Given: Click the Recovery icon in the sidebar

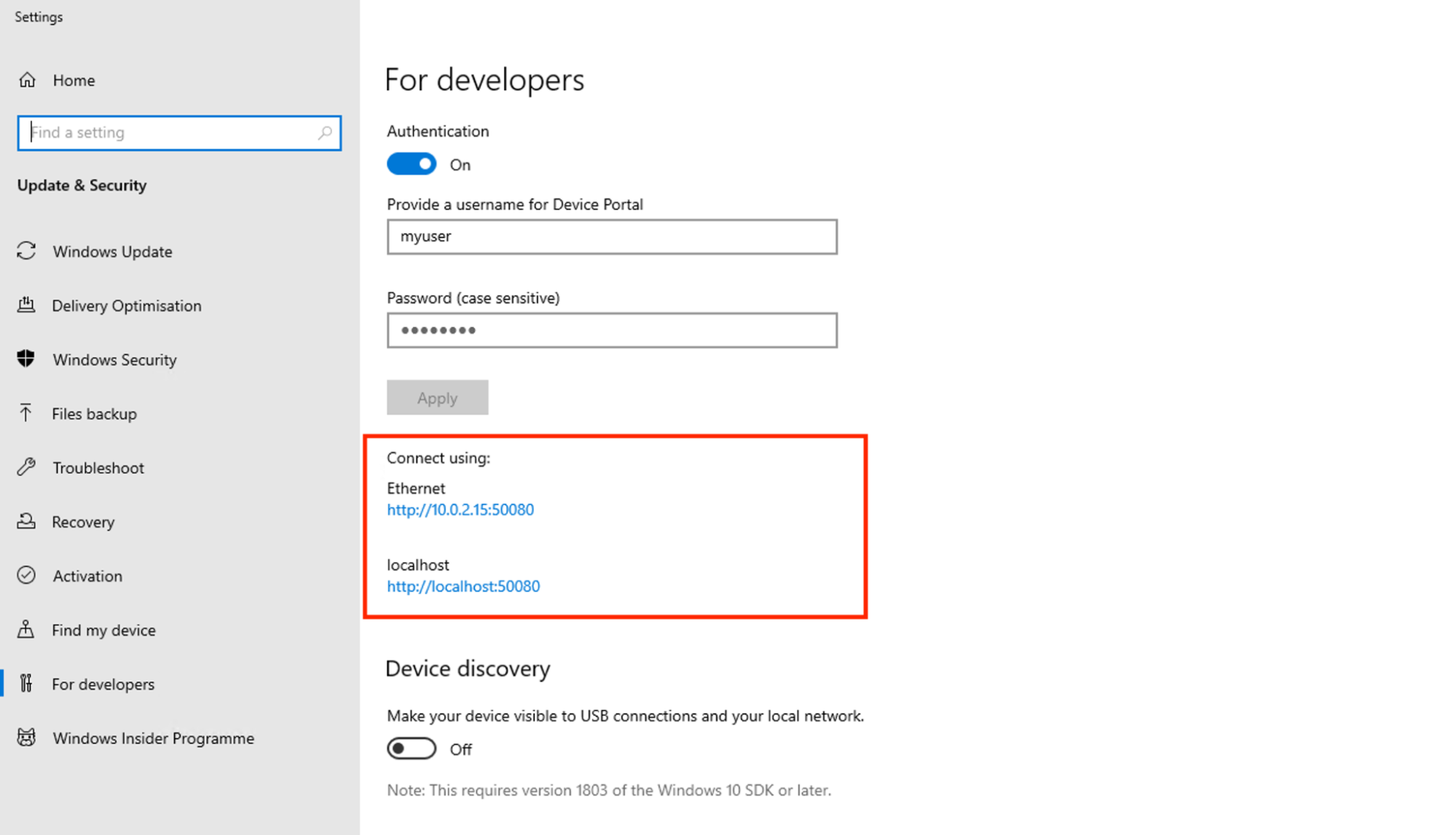Looking at the screenshot, I should click(x=27, y=521).
